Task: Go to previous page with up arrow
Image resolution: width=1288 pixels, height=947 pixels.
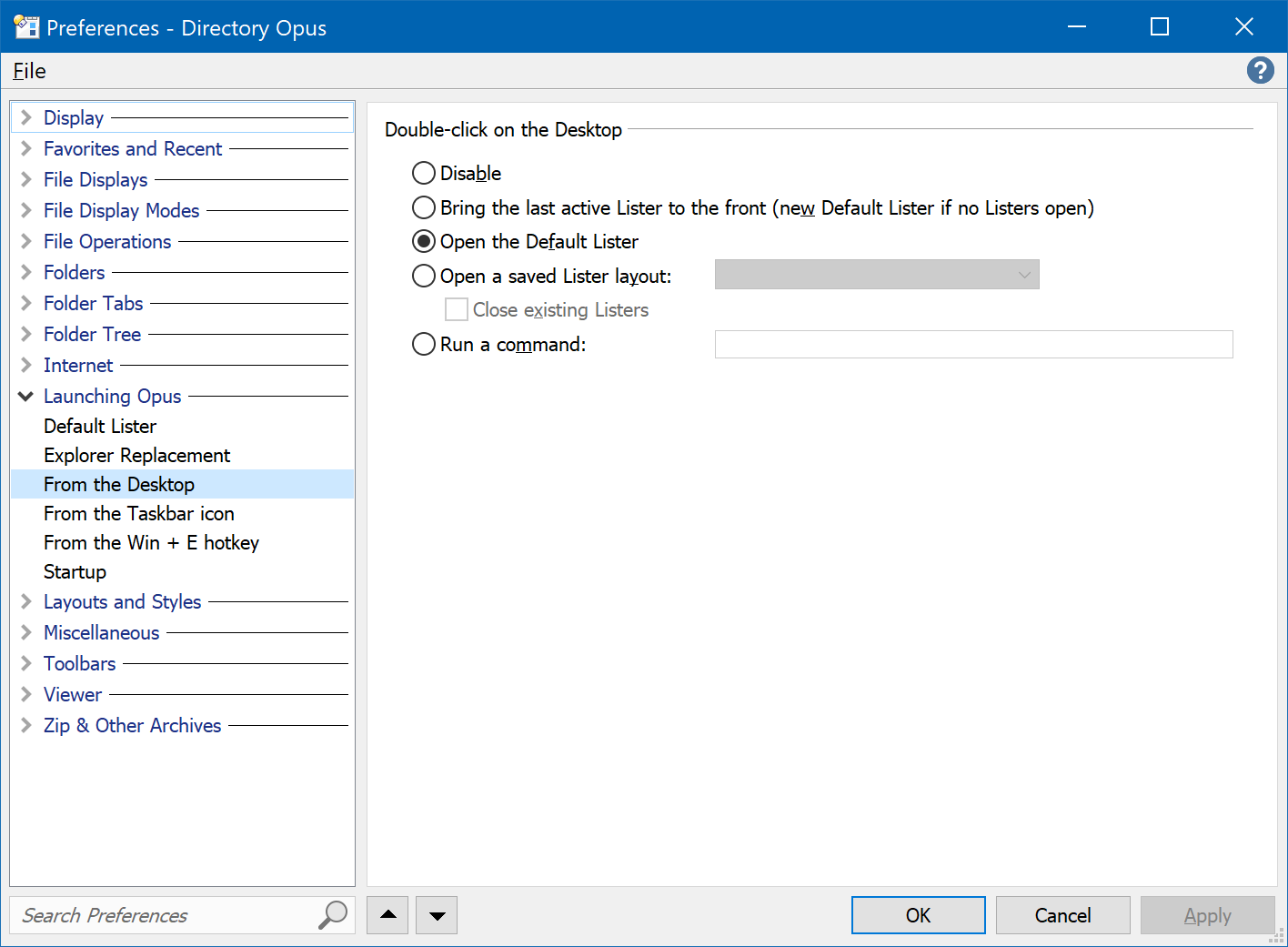Action: click(x=388, y=915)
